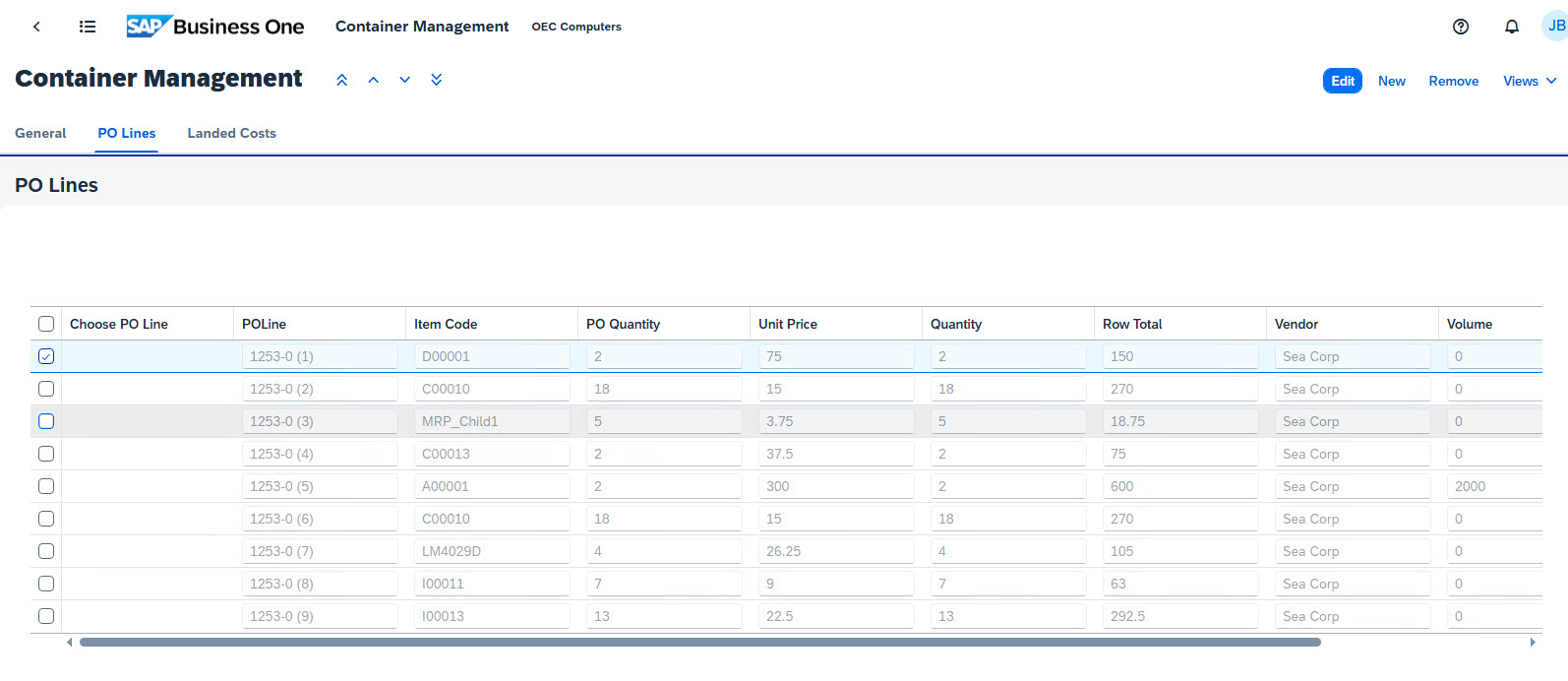
Task: Click the Volume field 2000
Action: (1494, 486)
